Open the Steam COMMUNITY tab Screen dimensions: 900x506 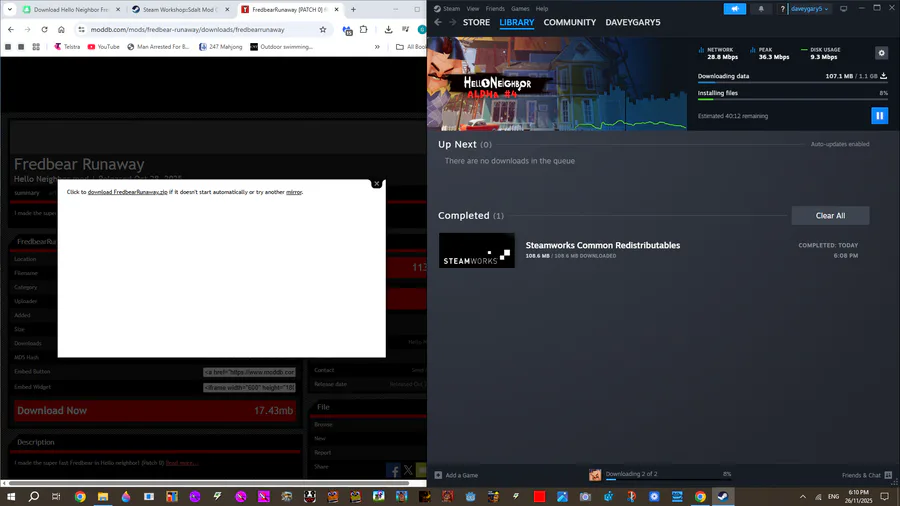click(x=569, y=22)
